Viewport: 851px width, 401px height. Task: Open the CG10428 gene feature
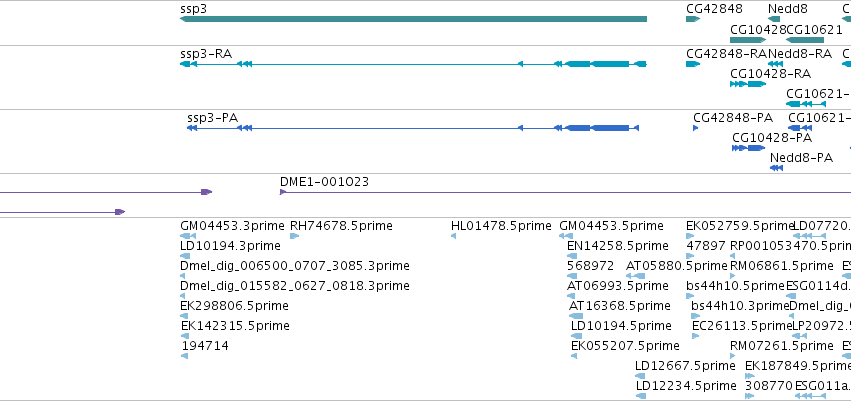pos(748,40)
